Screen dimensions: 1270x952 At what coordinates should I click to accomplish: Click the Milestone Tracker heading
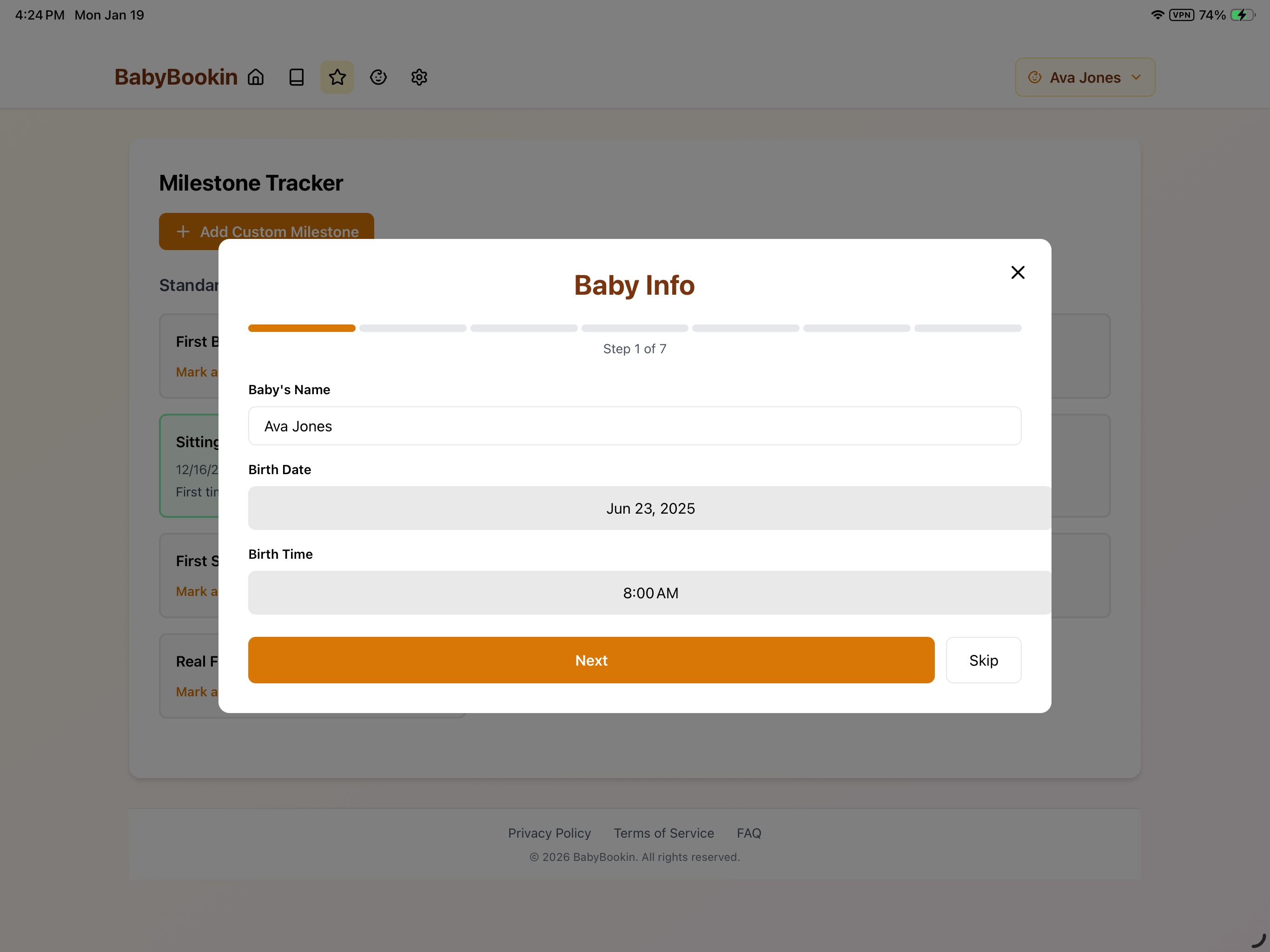[x=251, y=183]
